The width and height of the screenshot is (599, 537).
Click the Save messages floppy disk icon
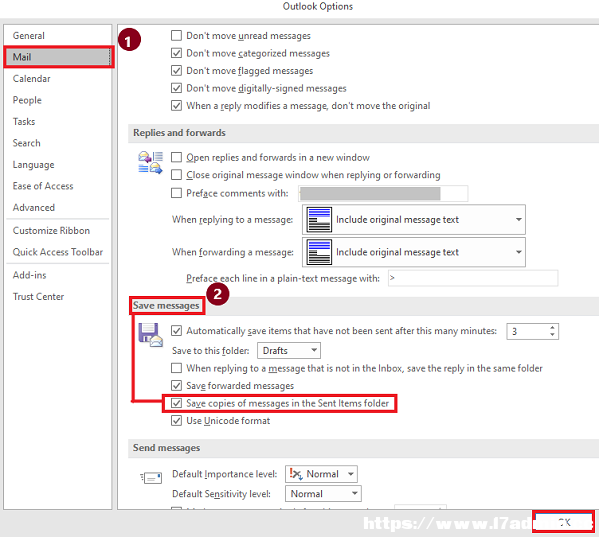(150, 335)
